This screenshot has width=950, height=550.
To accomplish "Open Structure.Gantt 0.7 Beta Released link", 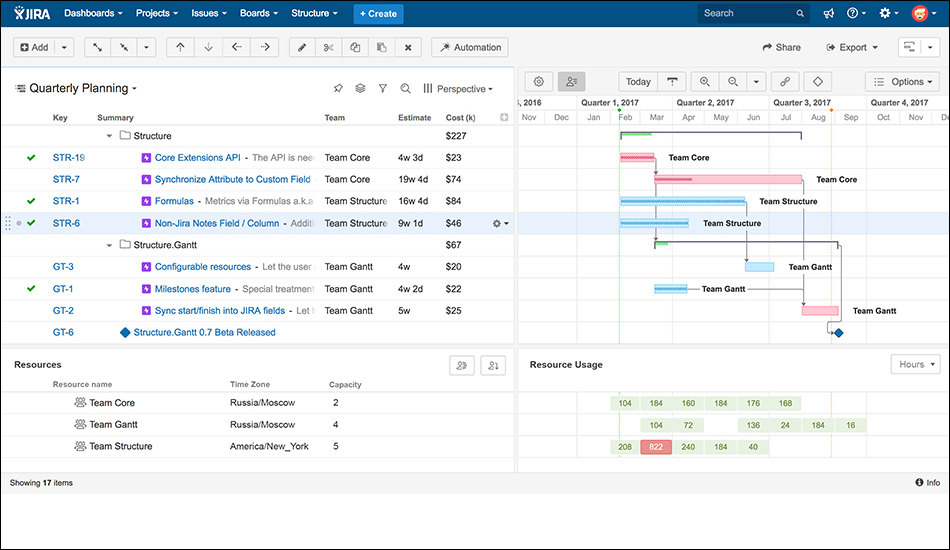I will tap(204, 332).
